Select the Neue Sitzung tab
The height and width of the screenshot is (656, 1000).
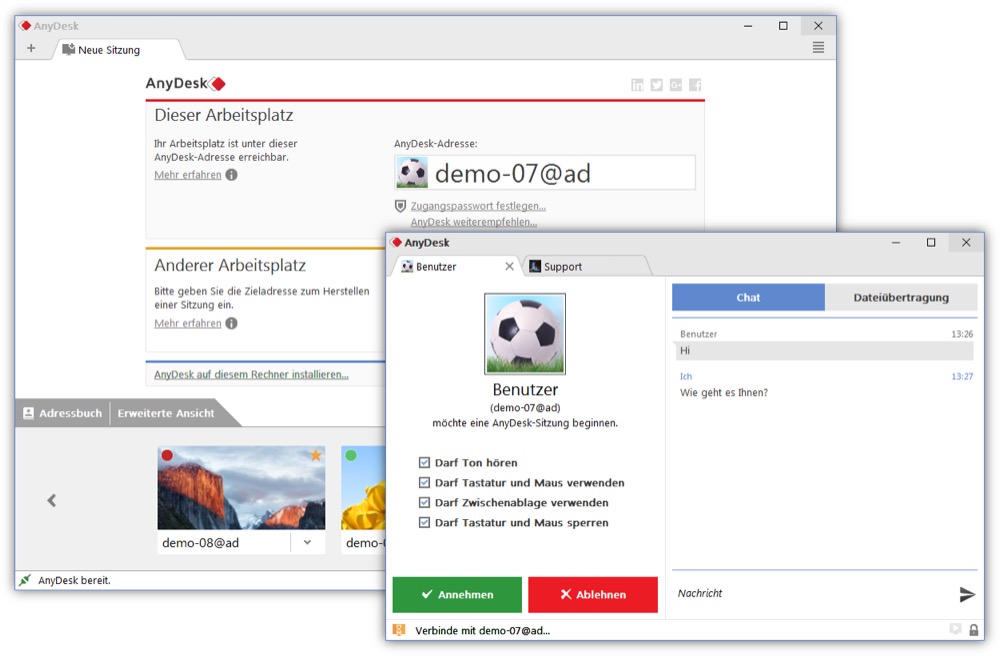(x=118, y=50)
